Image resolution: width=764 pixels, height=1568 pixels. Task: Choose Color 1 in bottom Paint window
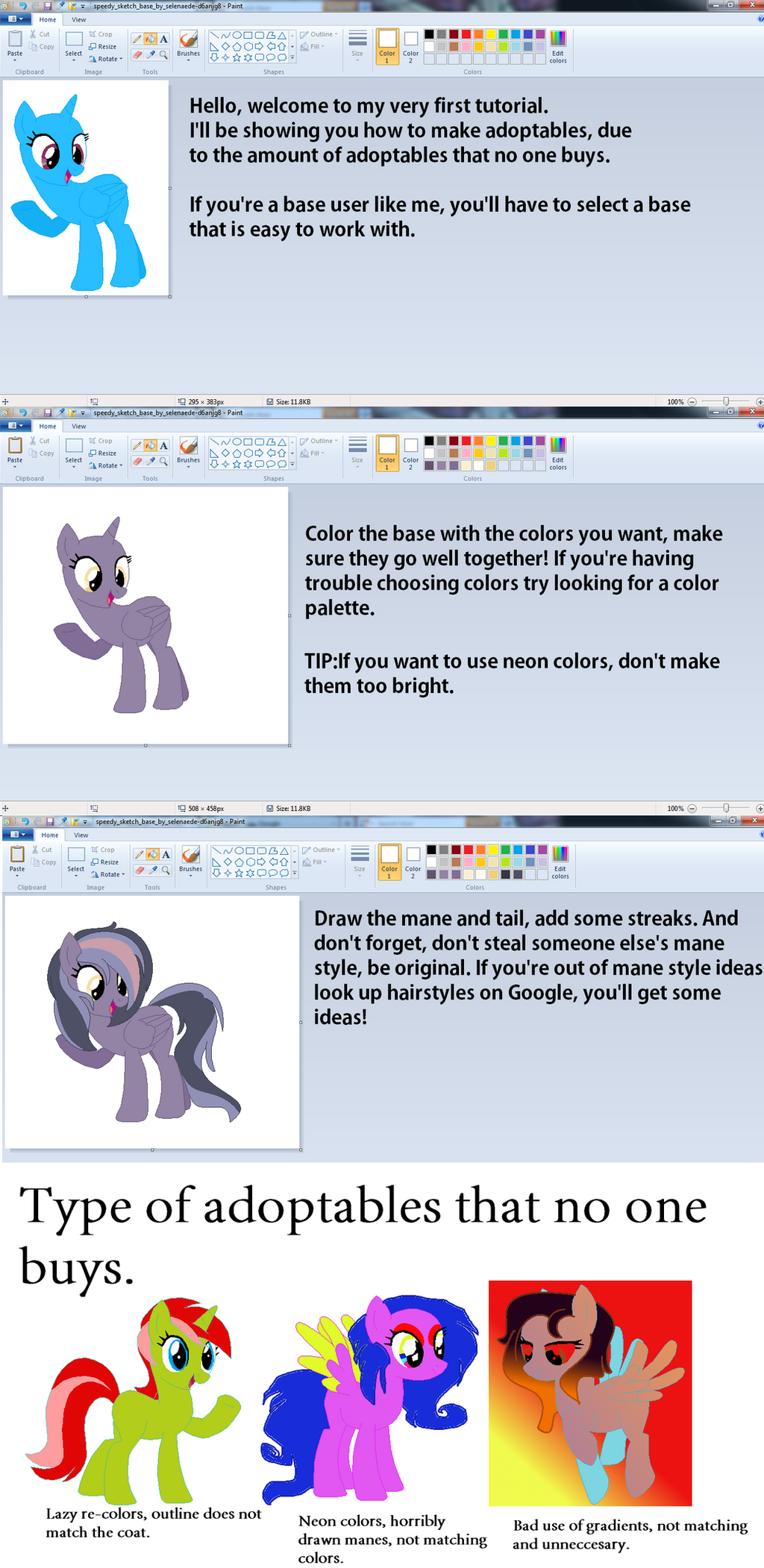(389, 862)
